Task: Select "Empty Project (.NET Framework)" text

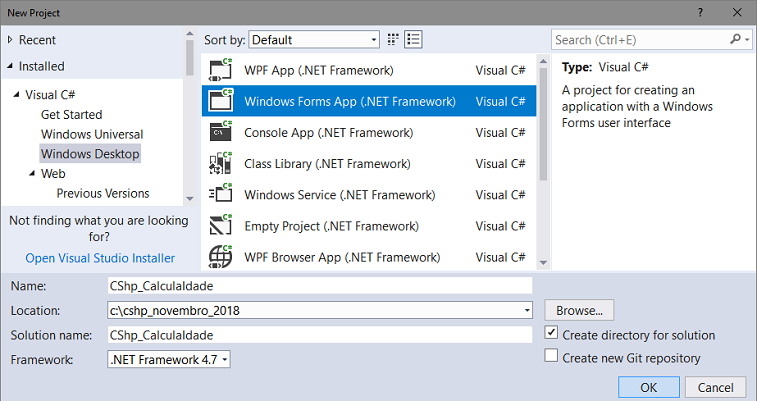Action: [x=332, y=226]
